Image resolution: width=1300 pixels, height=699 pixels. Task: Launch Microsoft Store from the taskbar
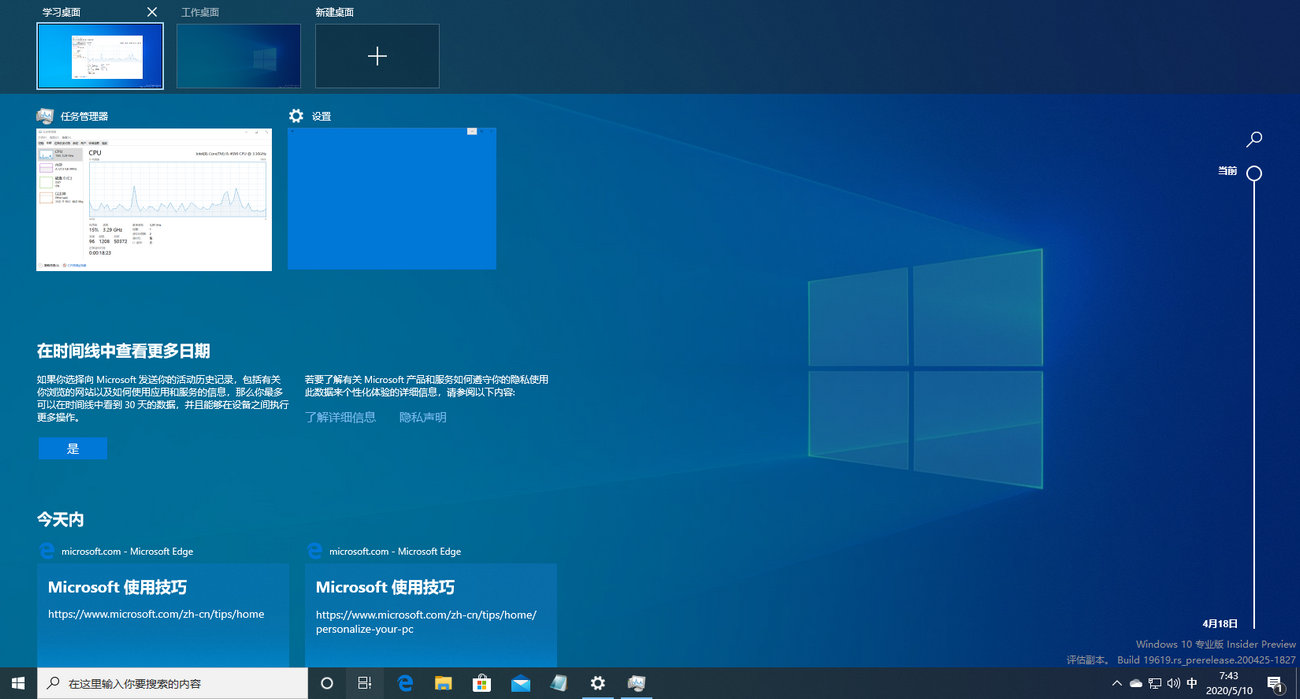[482, 683]
